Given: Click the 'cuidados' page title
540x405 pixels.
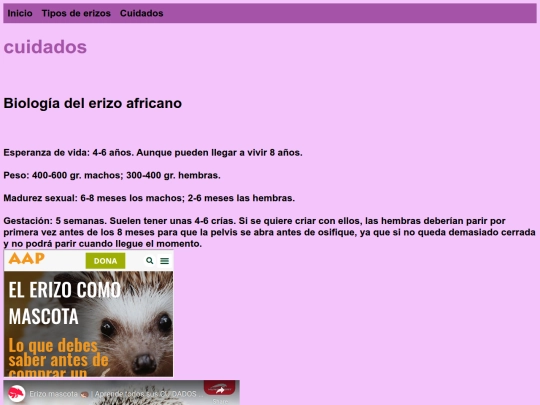Looking at the screenshot, I should click(x=45, y=47).
